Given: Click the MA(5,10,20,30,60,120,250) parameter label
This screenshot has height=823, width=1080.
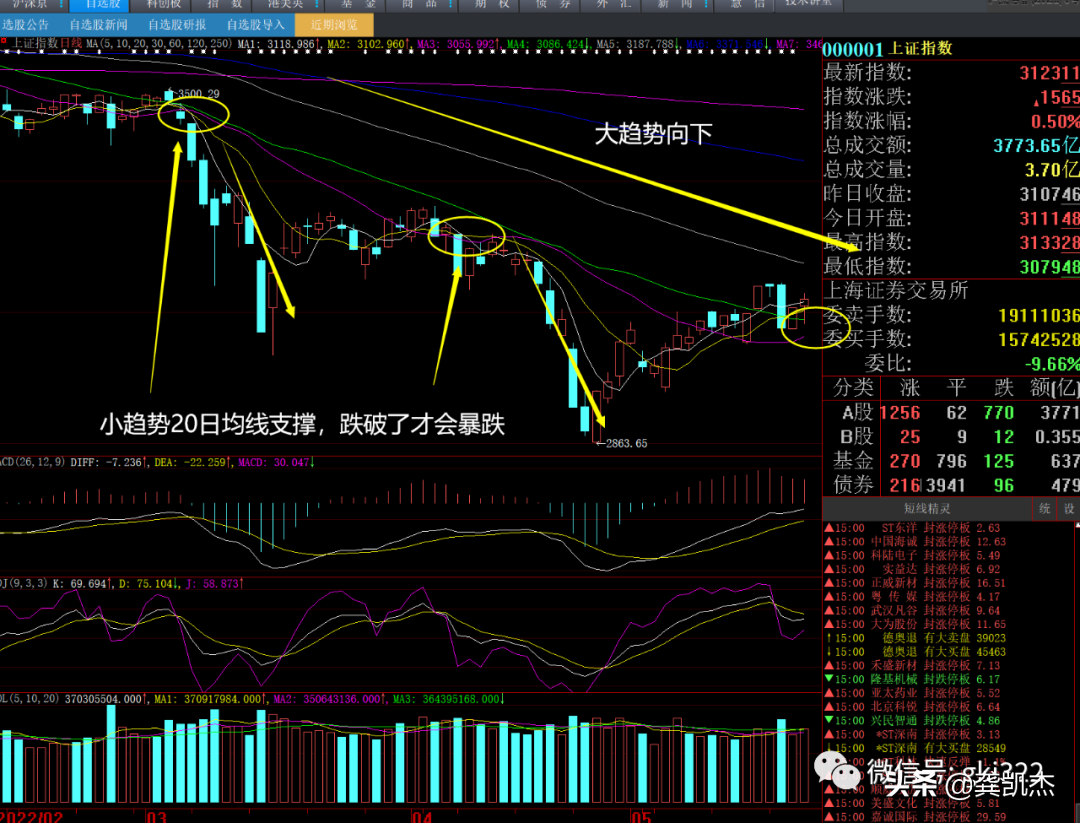Looking at the screenshot, I should pyautogui.click(x=159, y=45).
